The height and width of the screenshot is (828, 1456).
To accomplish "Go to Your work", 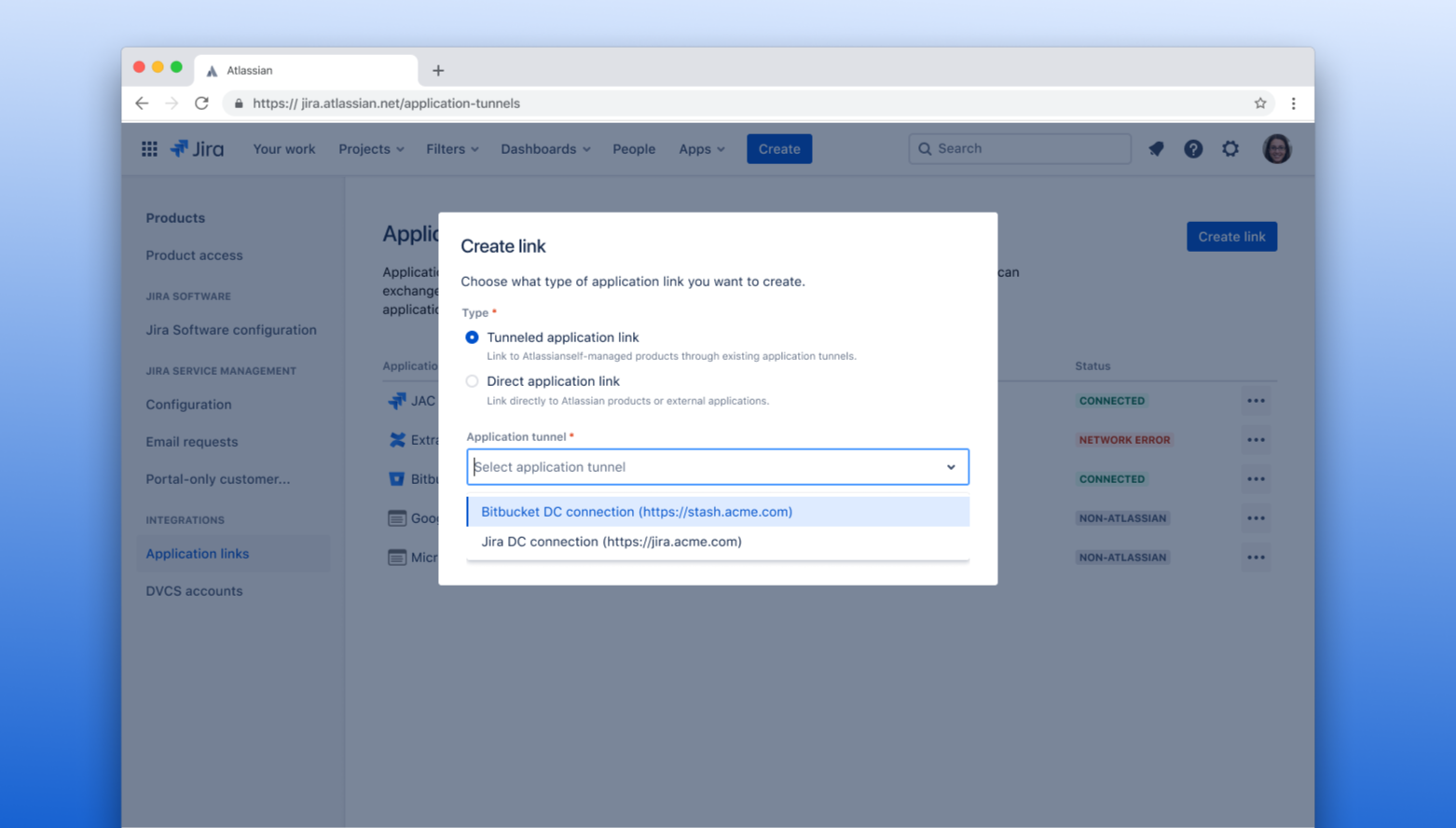I will 284,149.
